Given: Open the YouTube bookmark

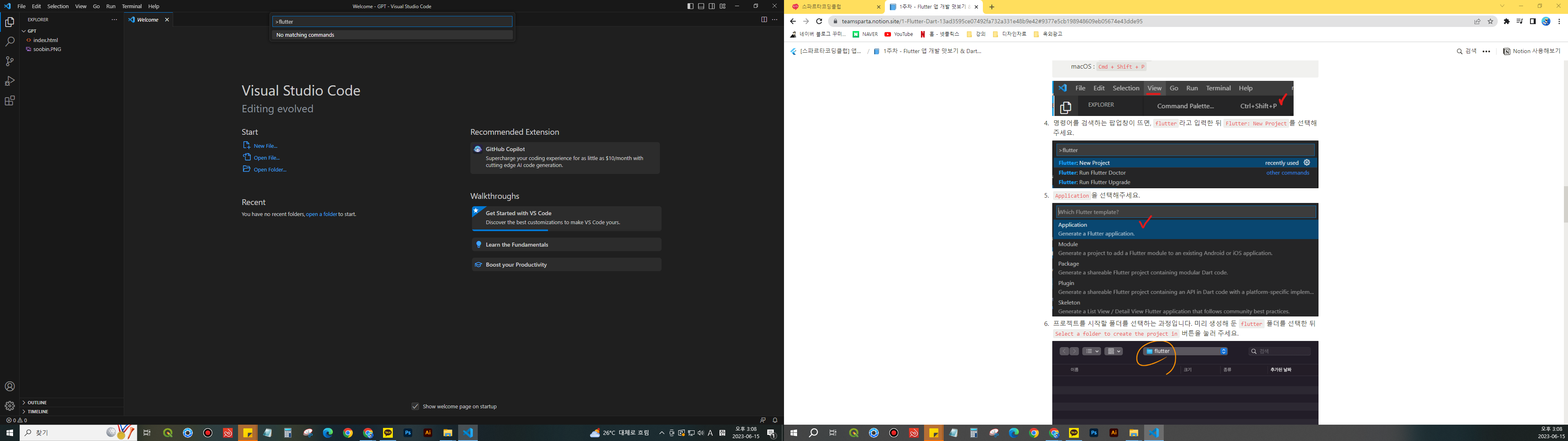Looking at the screenshot, I should pos(899,35).
